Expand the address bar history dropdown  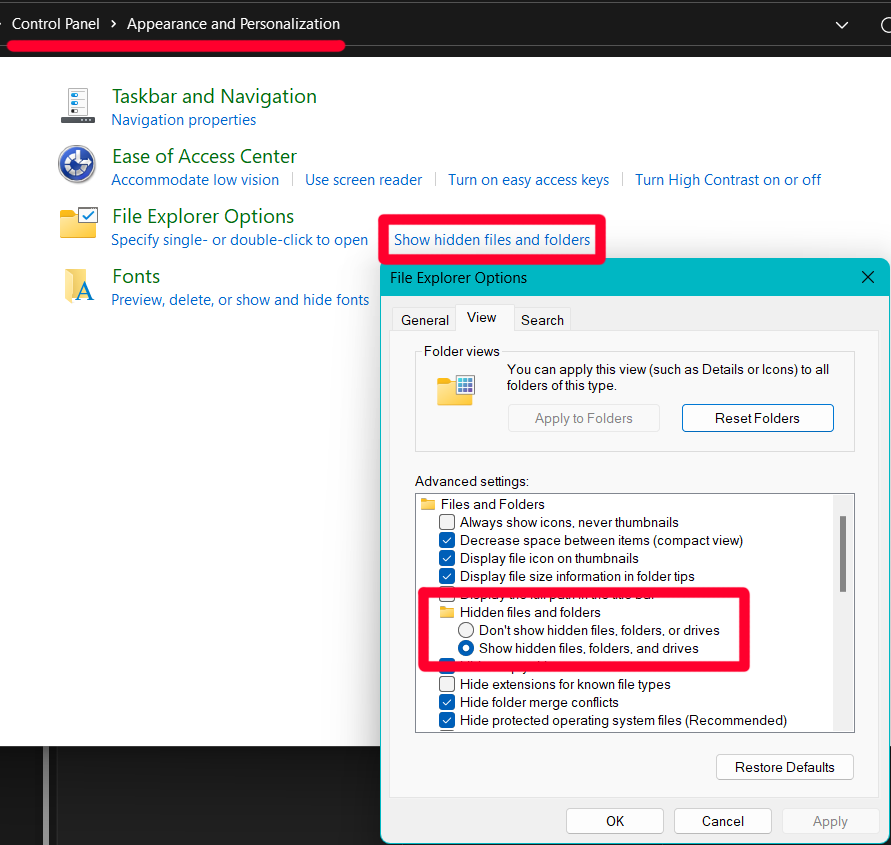[x=842, y=25]
